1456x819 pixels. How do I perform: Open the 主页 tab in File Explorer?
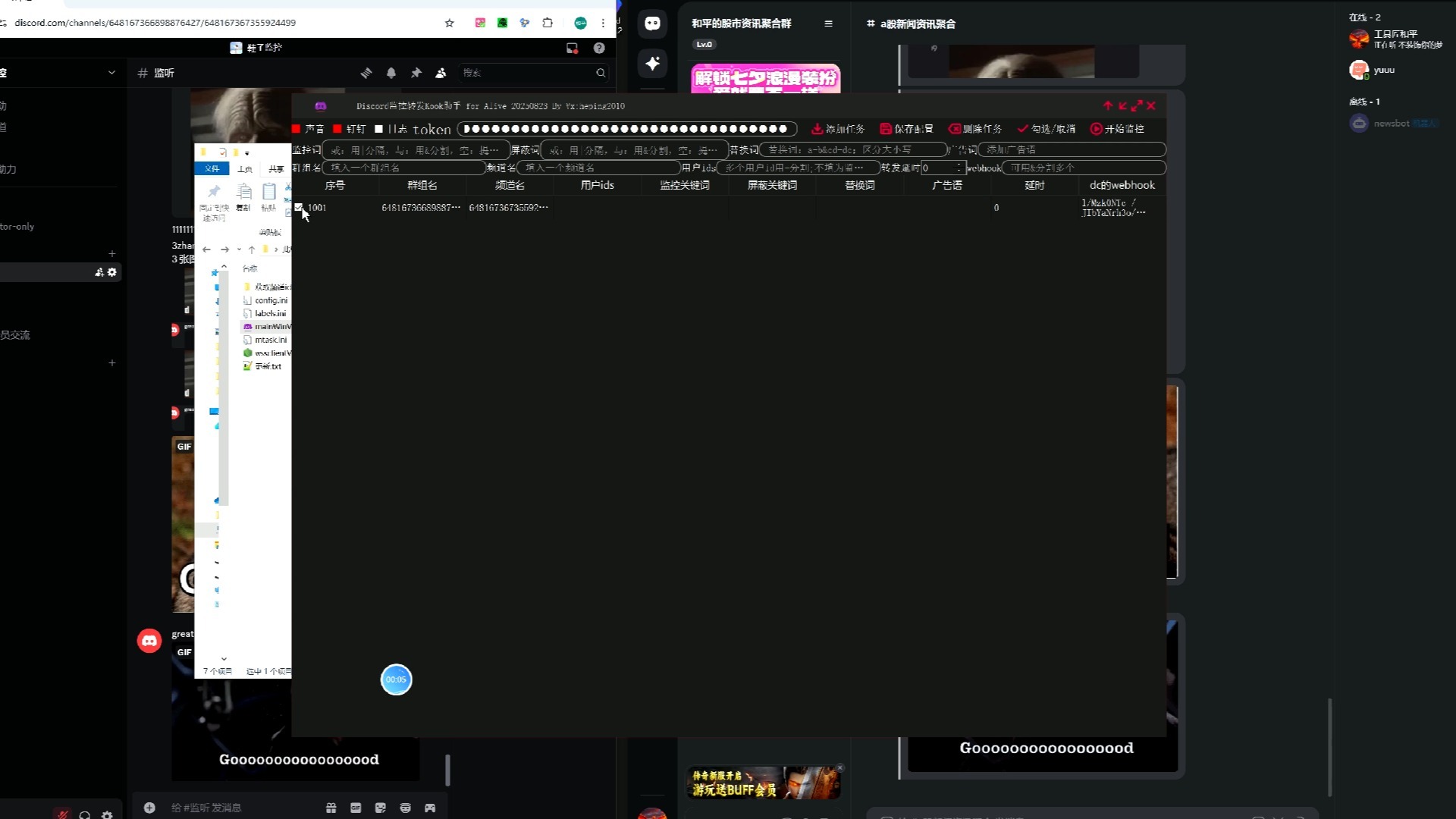tap(245, 168)
